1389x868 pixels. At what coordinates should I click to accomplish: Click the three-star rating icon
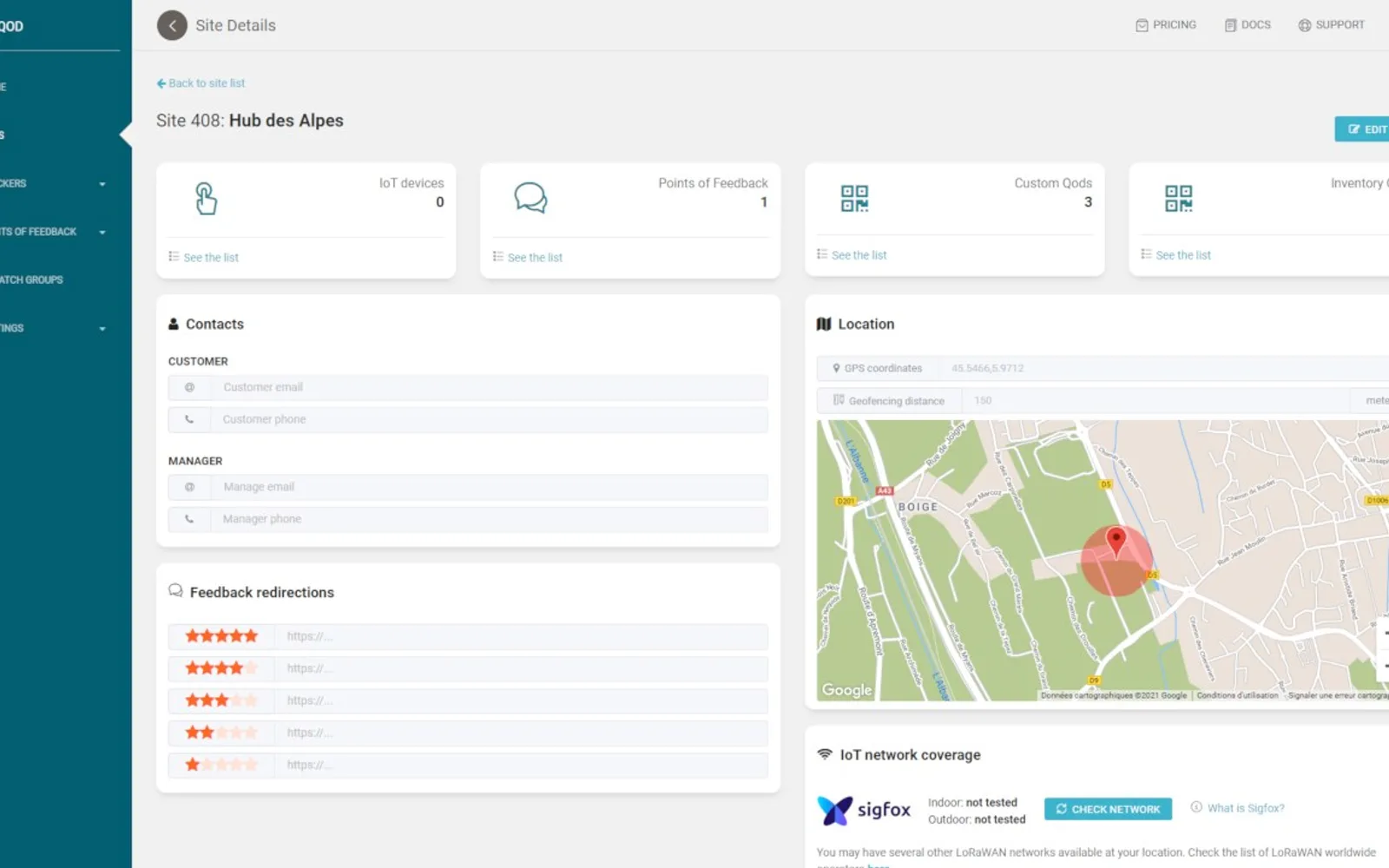(221, 700)
